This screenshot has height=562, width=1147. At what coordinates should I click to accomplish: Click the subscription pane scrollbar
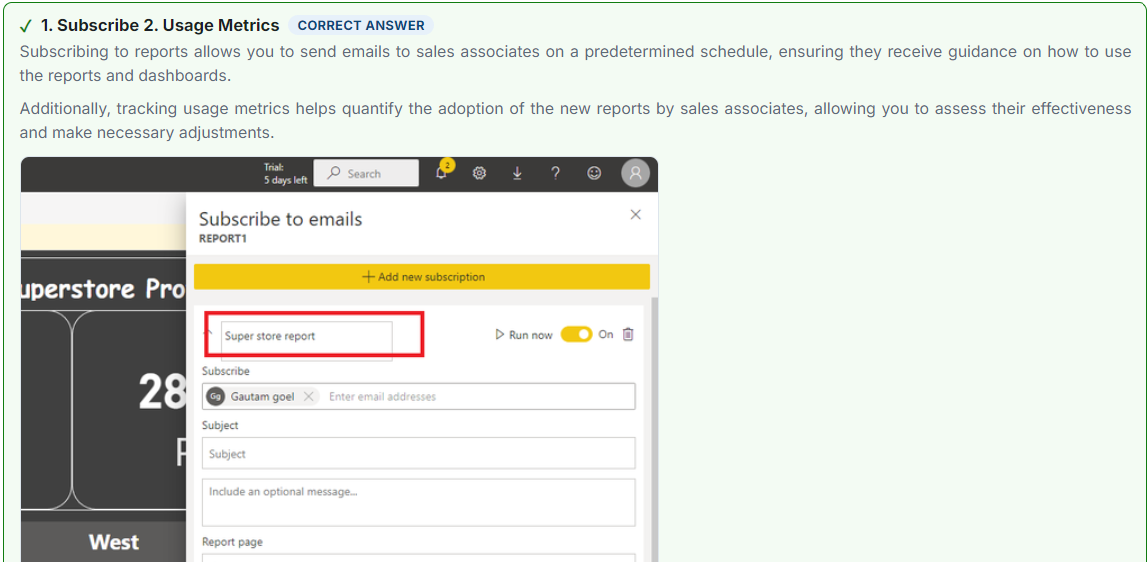(654, 432)
